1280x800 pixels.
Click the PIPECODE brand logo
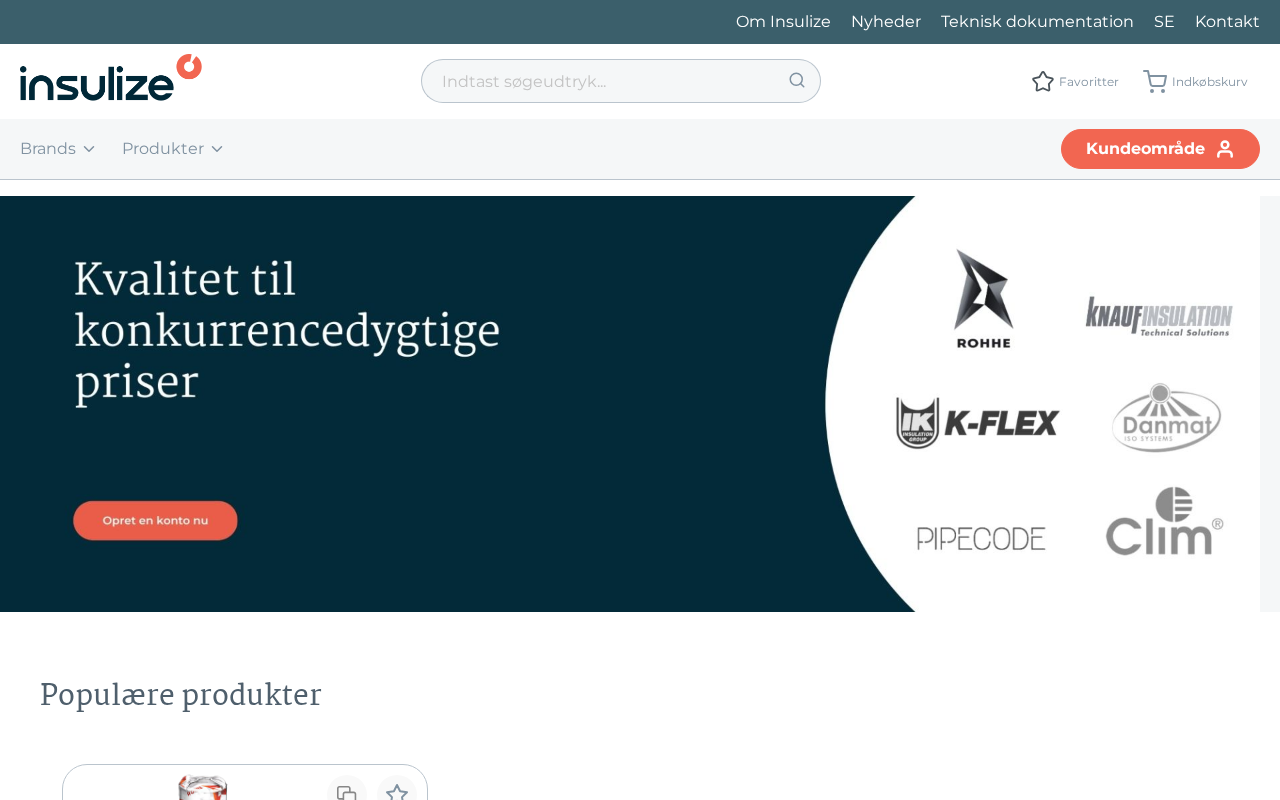(981, 538)
